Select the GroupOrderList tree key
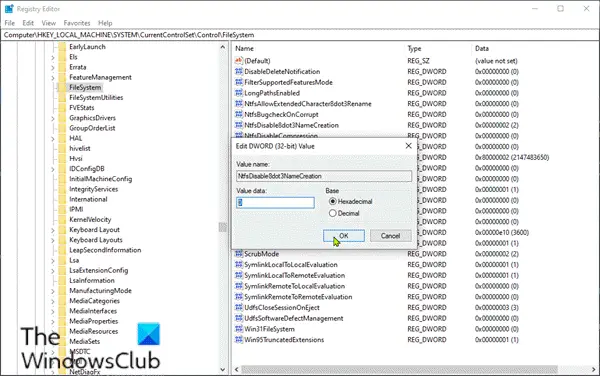 tap(92, 128)
